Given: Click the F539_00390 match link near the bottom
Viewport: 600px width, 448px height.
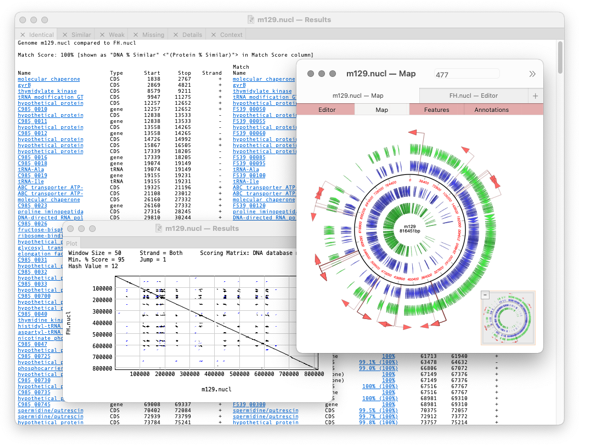Looking at the screenshot, I should 249,404.
